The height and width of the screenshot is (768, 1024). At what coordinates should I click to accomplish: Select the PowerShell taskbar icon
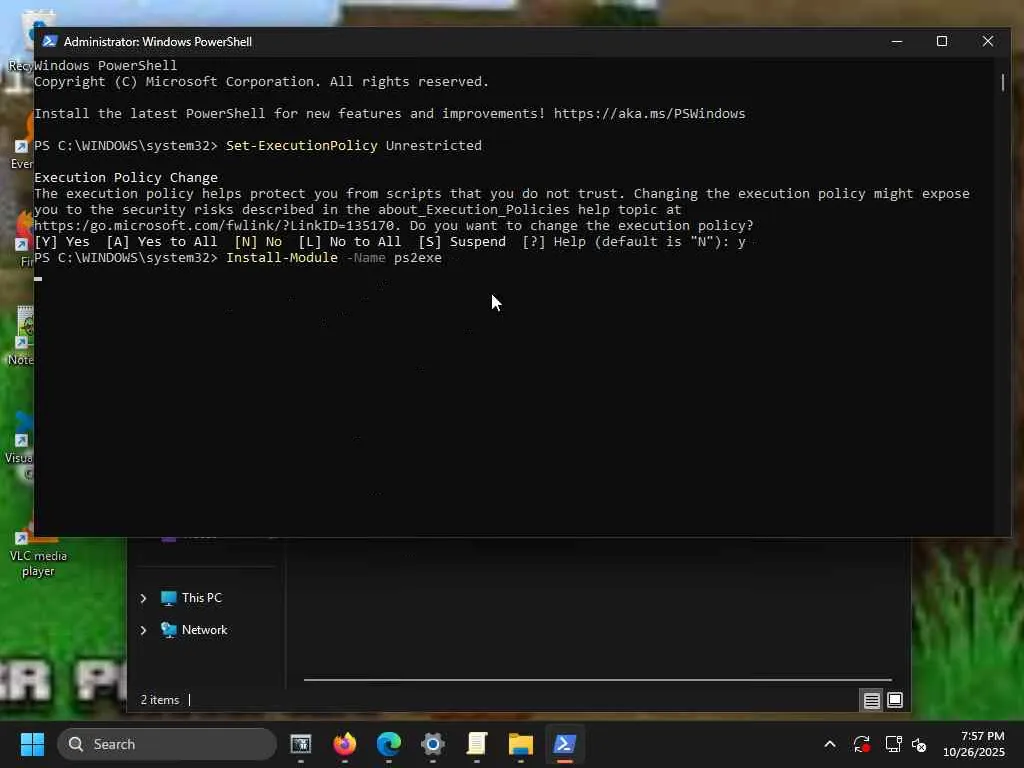click(x=565, y=744)
